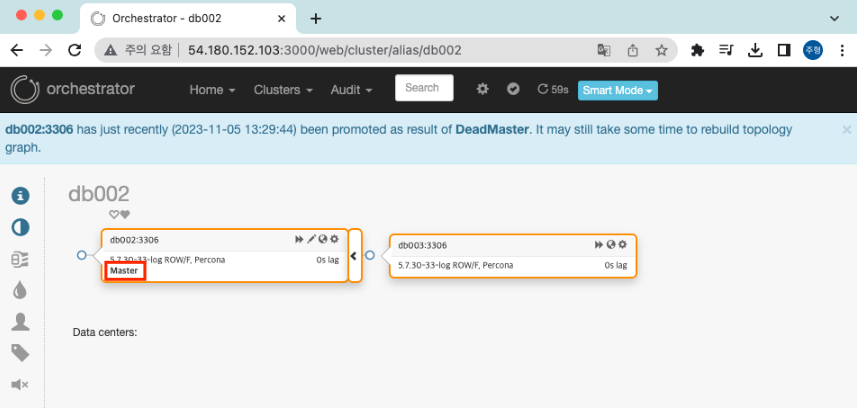This screenshot has width=857, height=408.
Task: Open the Home dropdown menu
Action: pos(212,90)
